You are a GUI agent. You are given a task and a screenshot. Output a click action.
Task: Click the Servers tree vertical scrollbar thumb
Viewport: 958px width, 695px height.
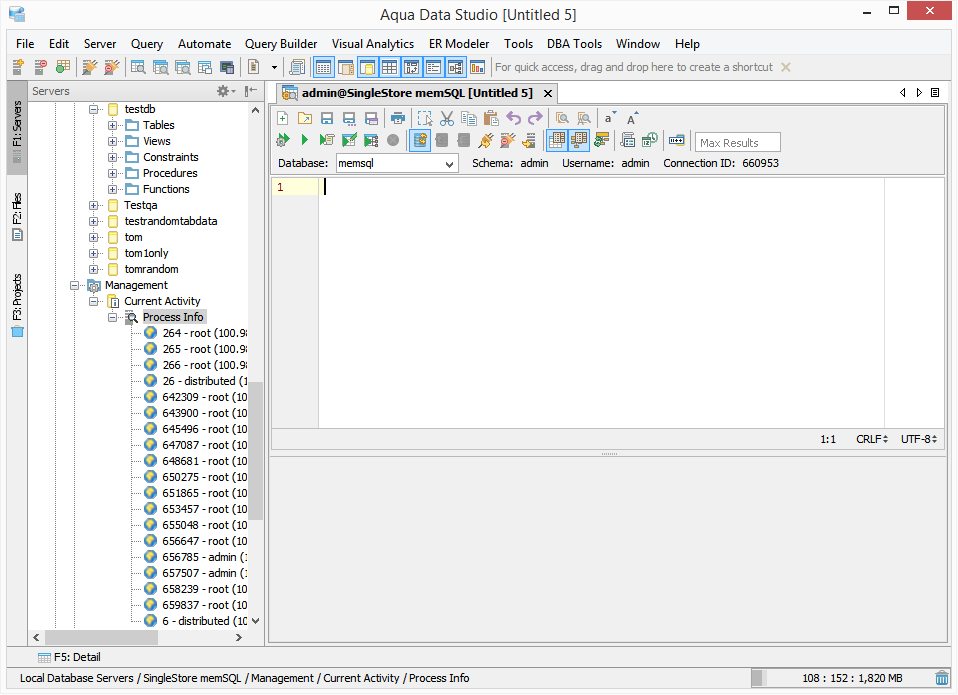point(257,450)
